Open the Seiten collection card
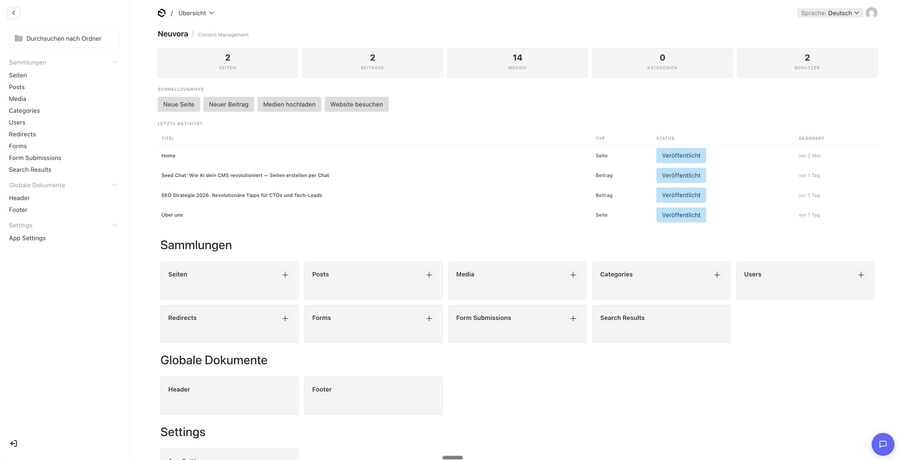This screenshot has width=900, height=460. (229, 281)
